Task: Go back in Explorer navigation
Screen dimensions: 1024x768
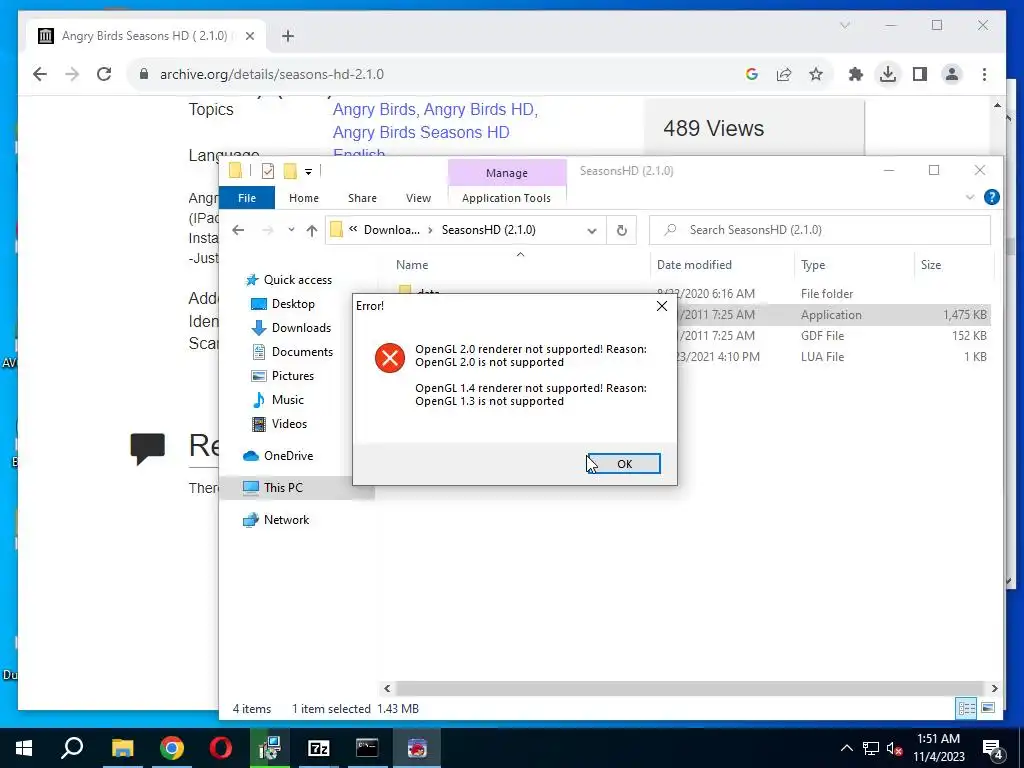Action: click(x=238, y=230)
